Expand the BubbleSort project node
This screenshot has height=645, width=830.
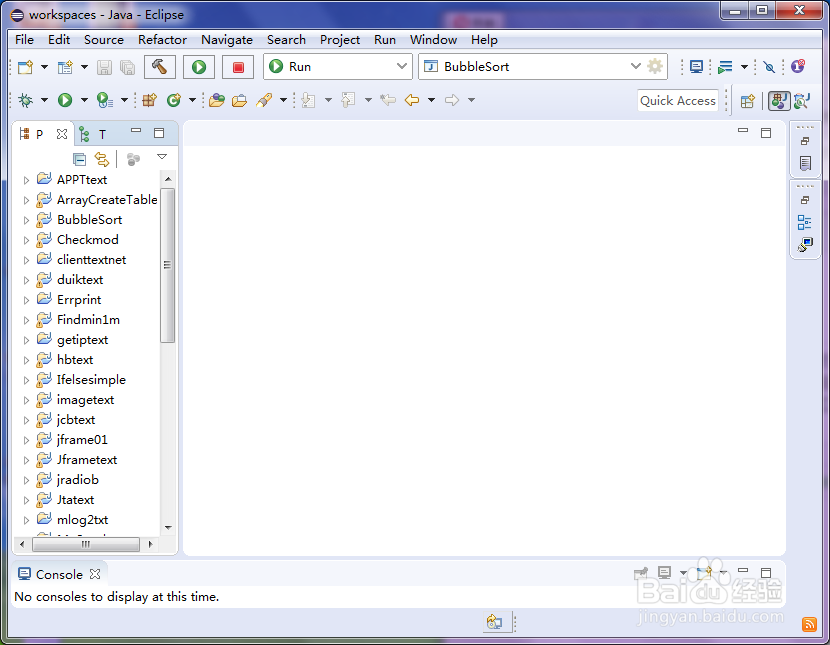[26, 220]
